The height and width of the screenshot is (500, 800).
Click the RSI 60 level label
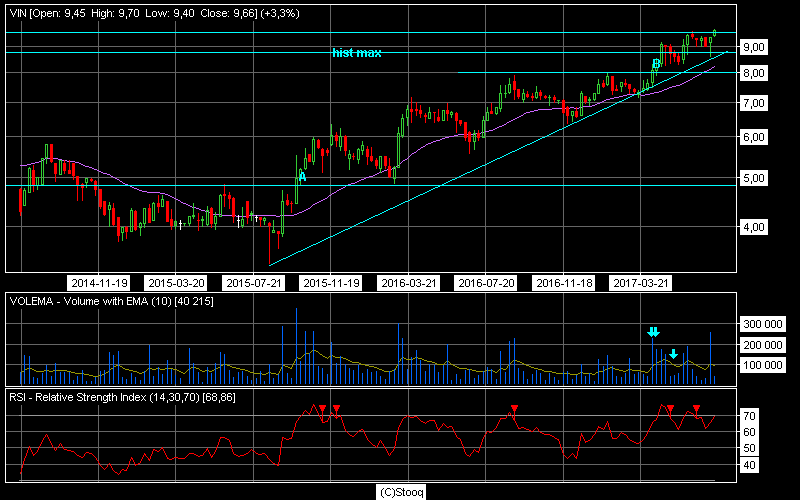click(749, 433)
